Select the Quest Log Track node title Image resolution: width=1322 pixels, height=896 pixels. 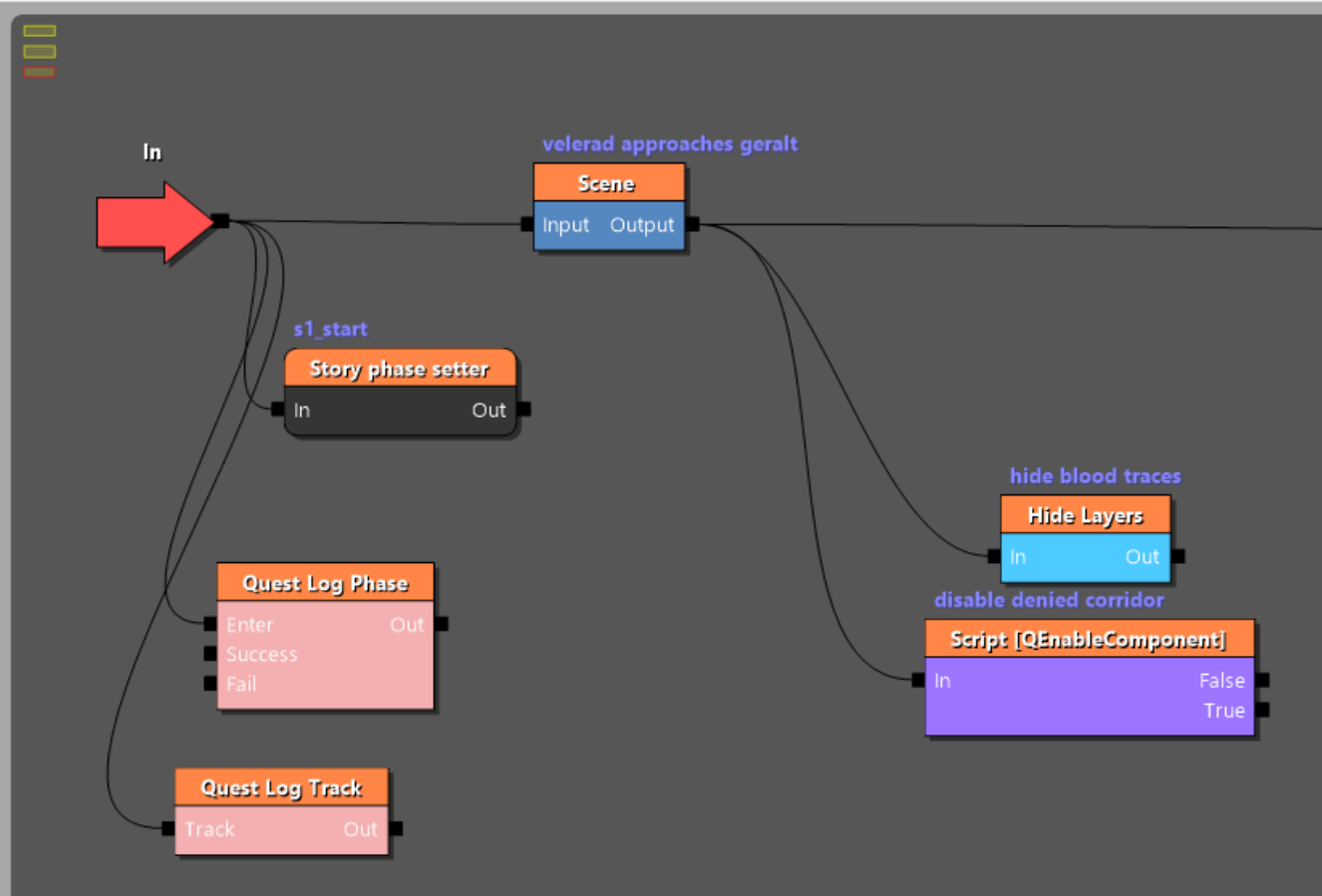tap(281, 787)
